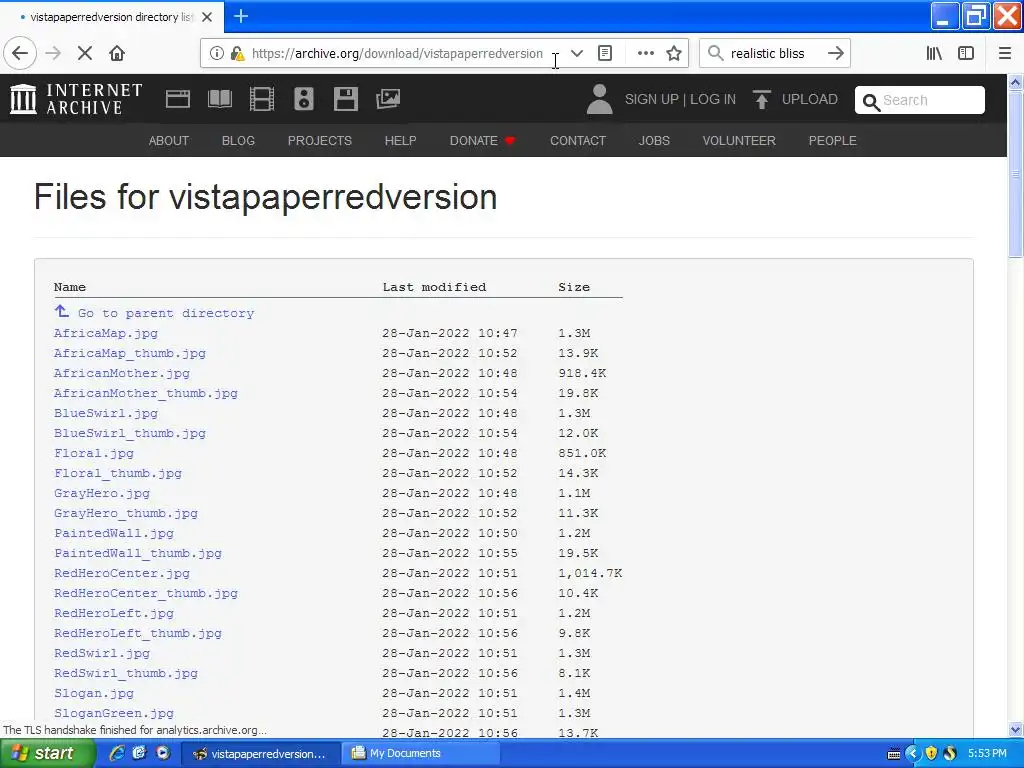Open PROJECTS in the navigation menu

(x=320, y=140)
